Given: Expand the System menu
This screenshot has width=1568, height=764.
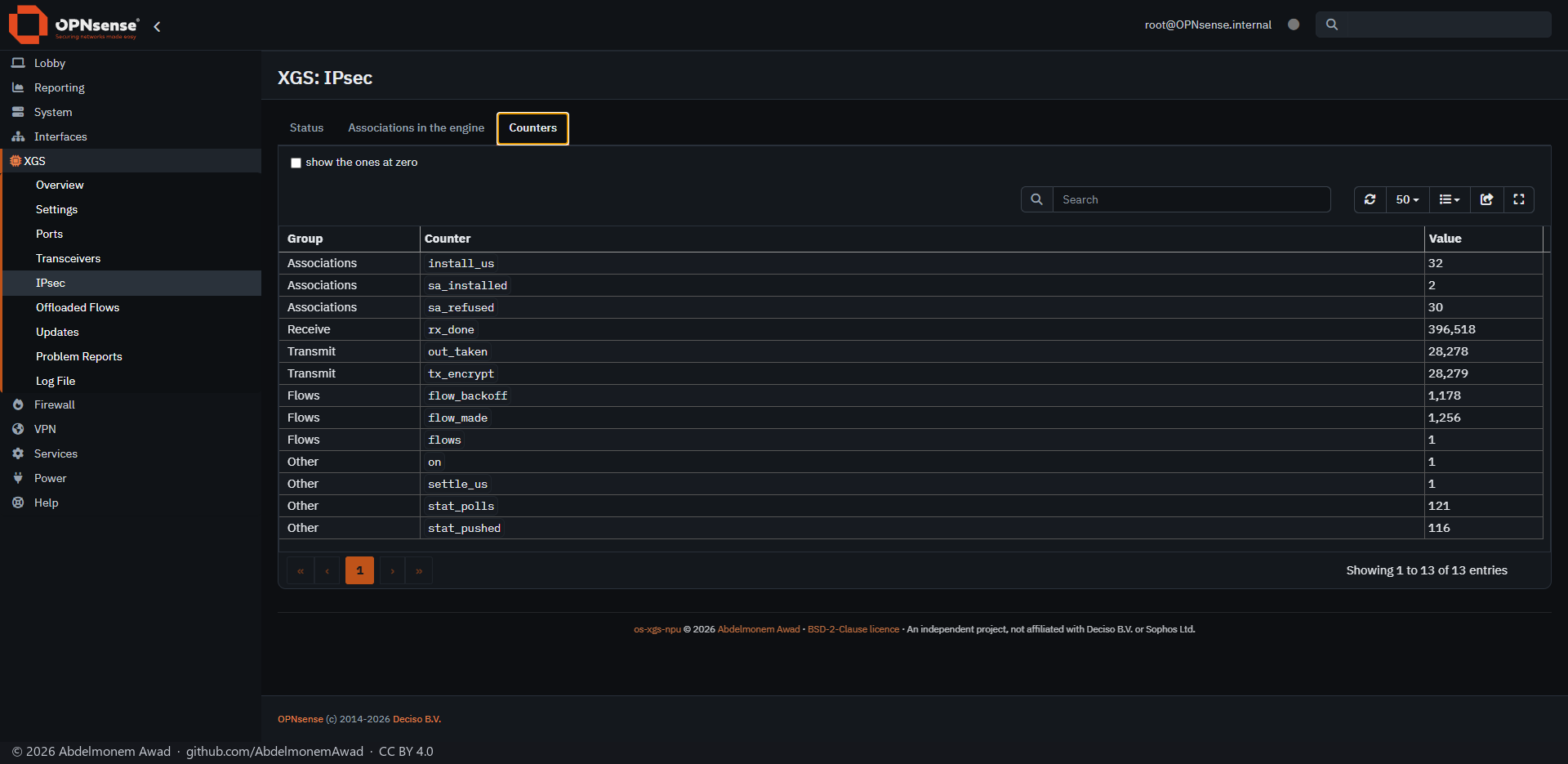Looking at the screenshot, I should (x=131, y=112).
